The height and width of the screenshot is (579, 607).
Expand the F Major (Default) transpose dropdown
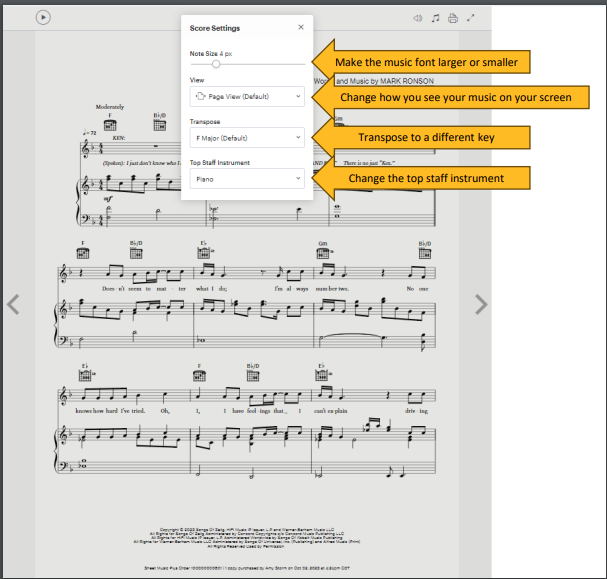[247, 137]
